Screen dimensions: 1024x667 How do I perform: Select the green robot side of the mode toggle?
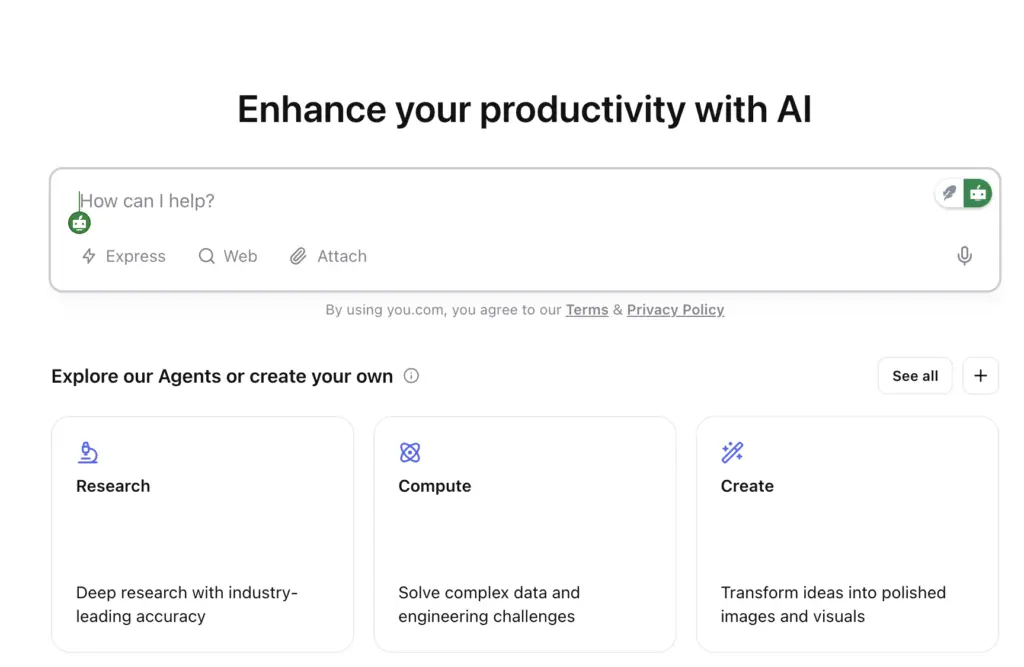point(977,193)
